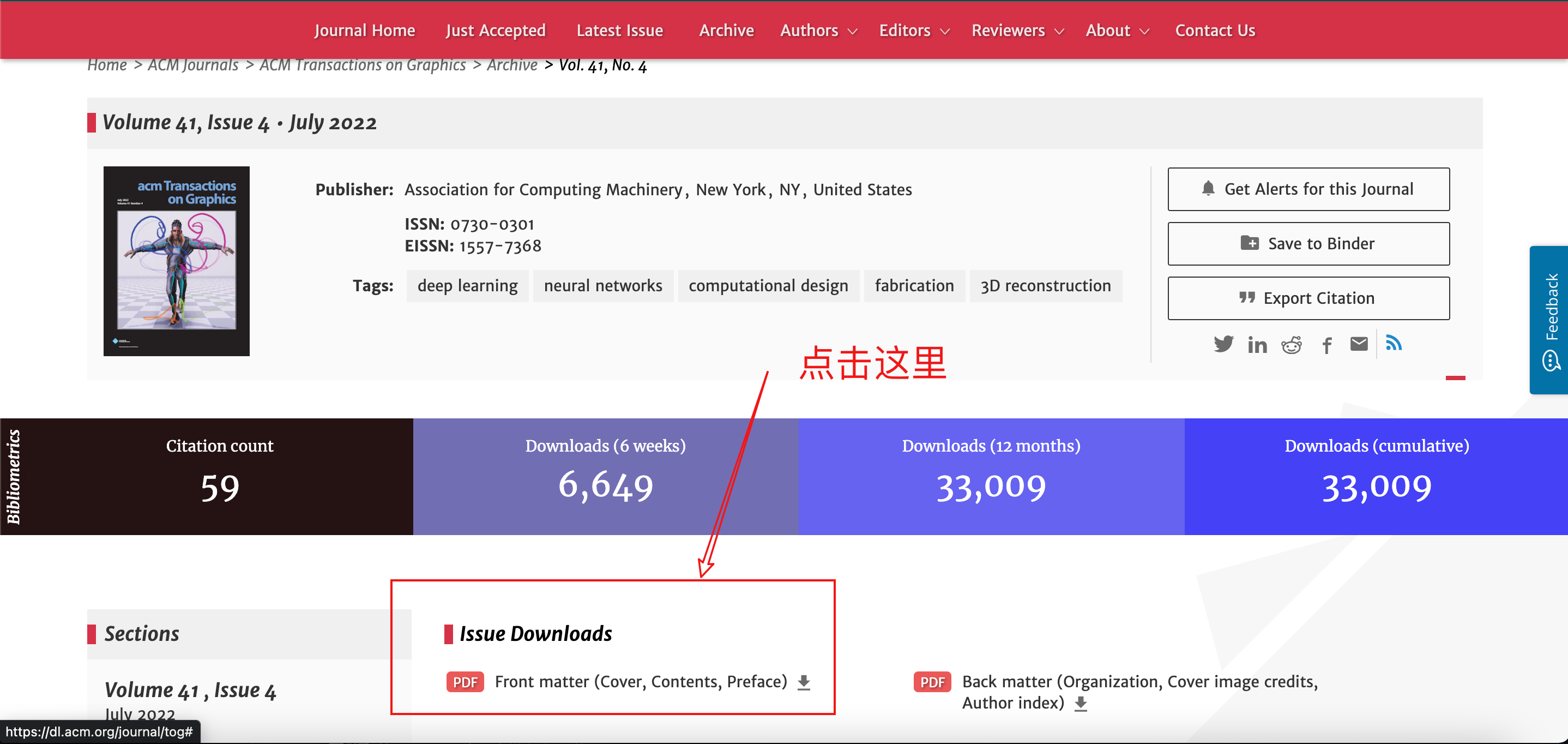Open the RSS feed icon
Viewport: 1568px width, 744px height.
coord(1394,343)
